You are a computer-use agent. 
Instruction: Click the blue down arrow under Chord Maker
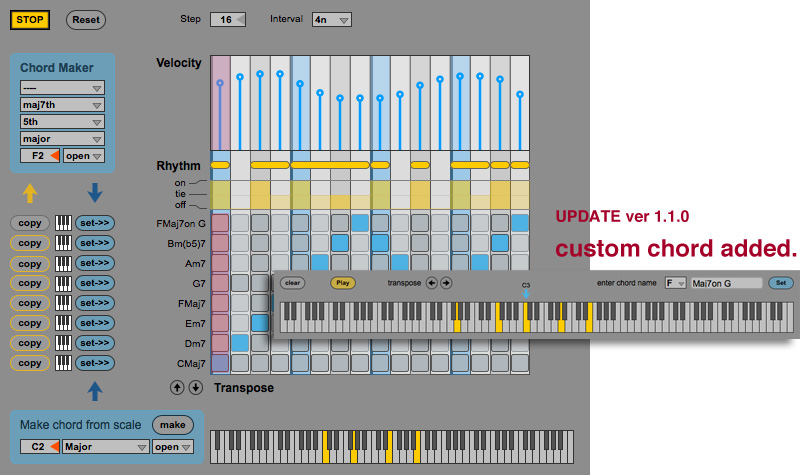pyautogui.click(x=94, y=192)
